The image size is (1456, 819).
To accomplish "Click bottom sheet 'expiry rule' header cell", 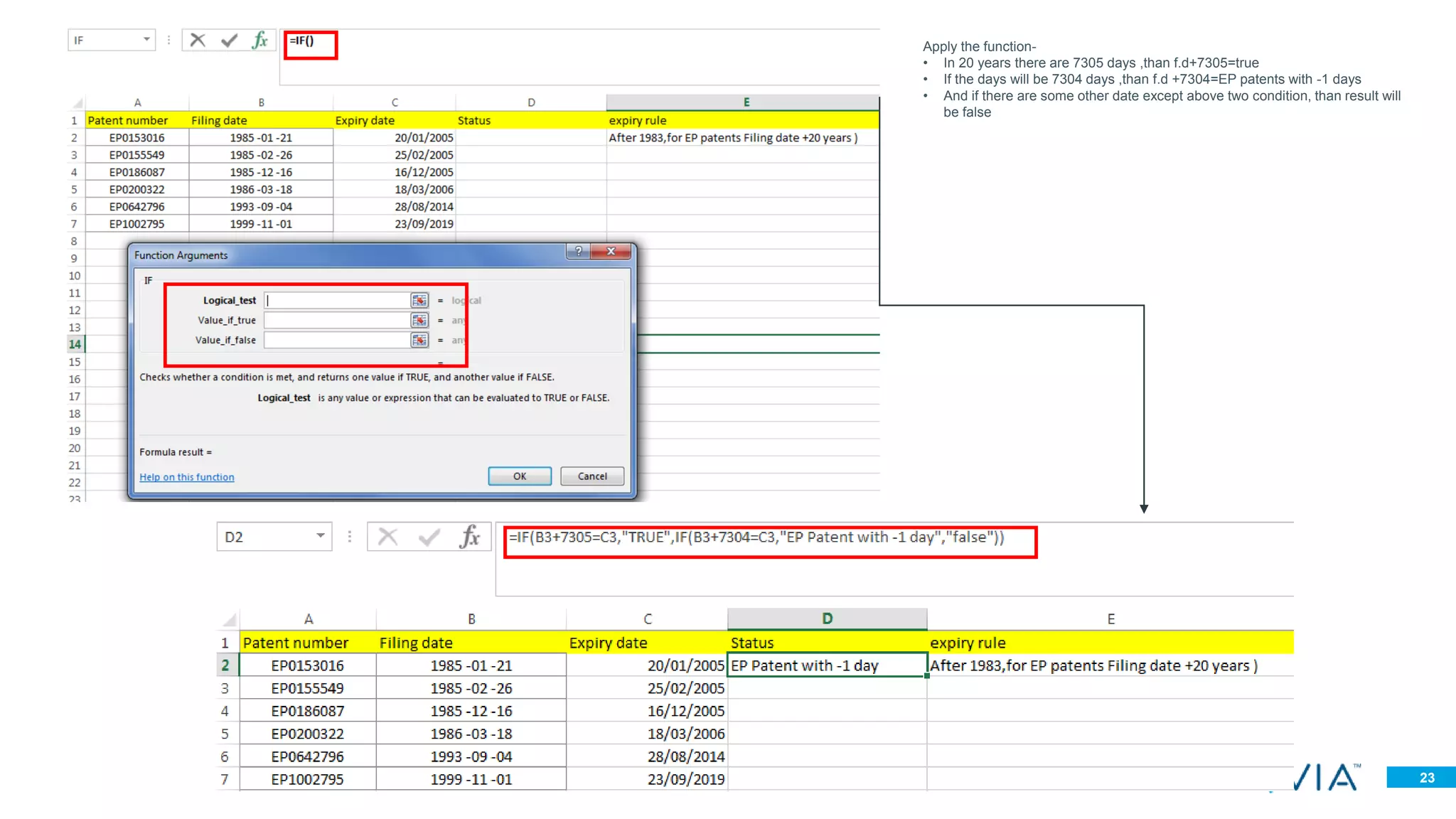I will click(1110, 643).
